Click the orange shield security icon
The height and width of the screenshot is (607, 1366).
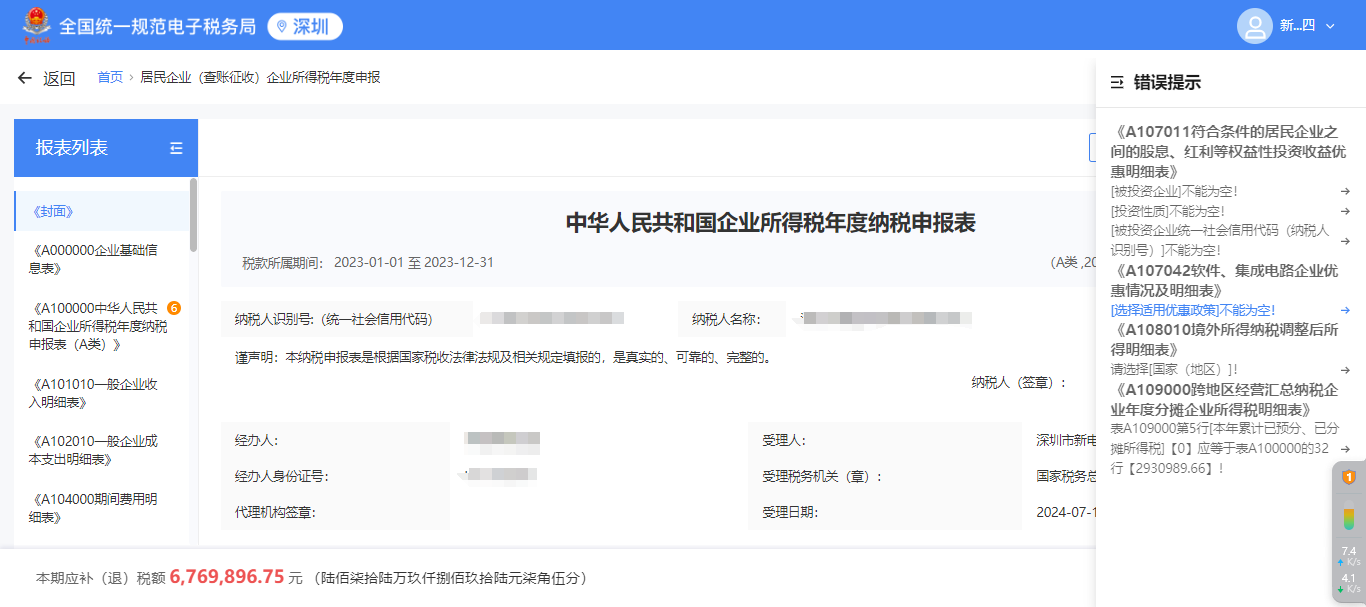pyautogui.click(x=1348, y=477)
